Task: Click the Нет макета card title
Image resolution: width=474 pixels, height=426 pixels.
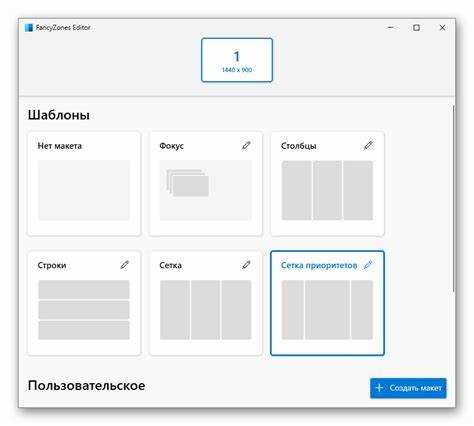Action: click(60, 146)
